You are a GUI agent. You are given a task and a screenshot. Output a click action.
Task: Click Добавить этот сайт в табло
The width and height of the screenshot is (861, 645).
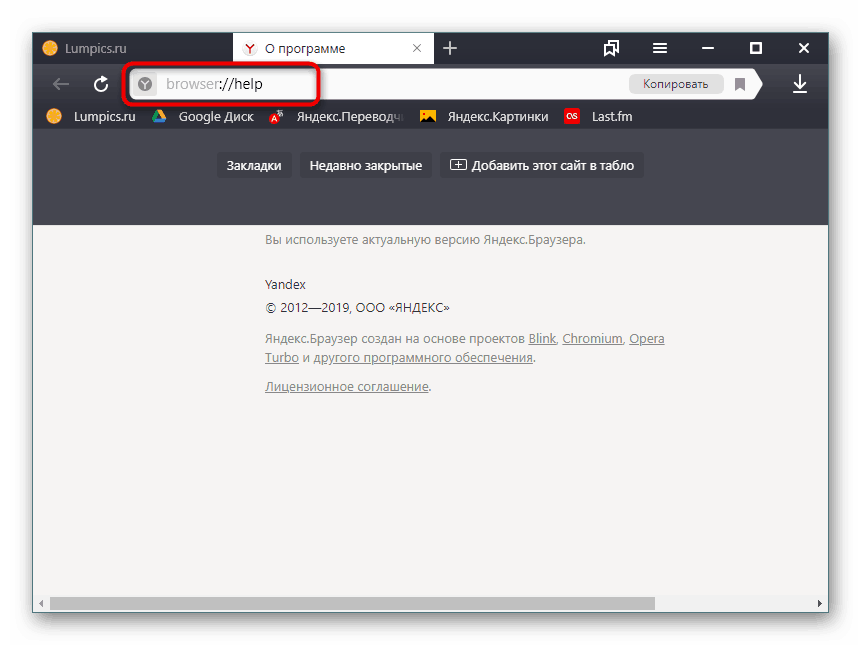click(541, 165)
